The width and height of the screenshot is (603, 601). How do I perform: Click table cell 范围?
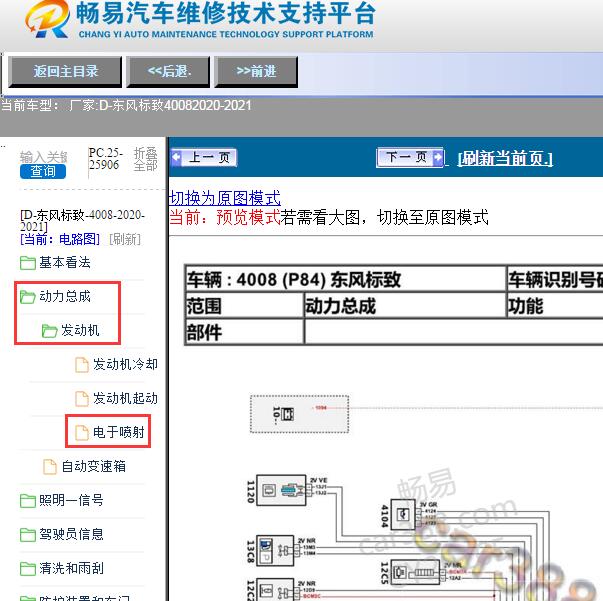(x=245, y=306)
